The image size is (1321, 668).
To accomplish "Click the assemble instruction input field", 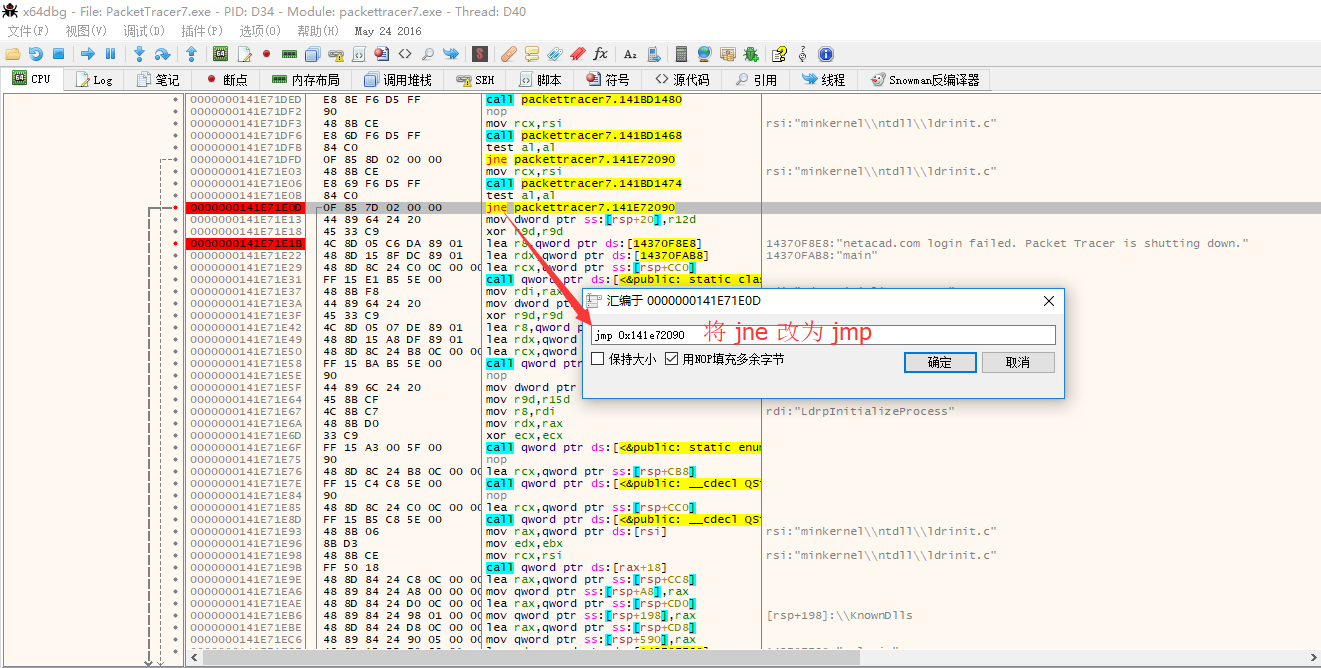I will point(822,335).
